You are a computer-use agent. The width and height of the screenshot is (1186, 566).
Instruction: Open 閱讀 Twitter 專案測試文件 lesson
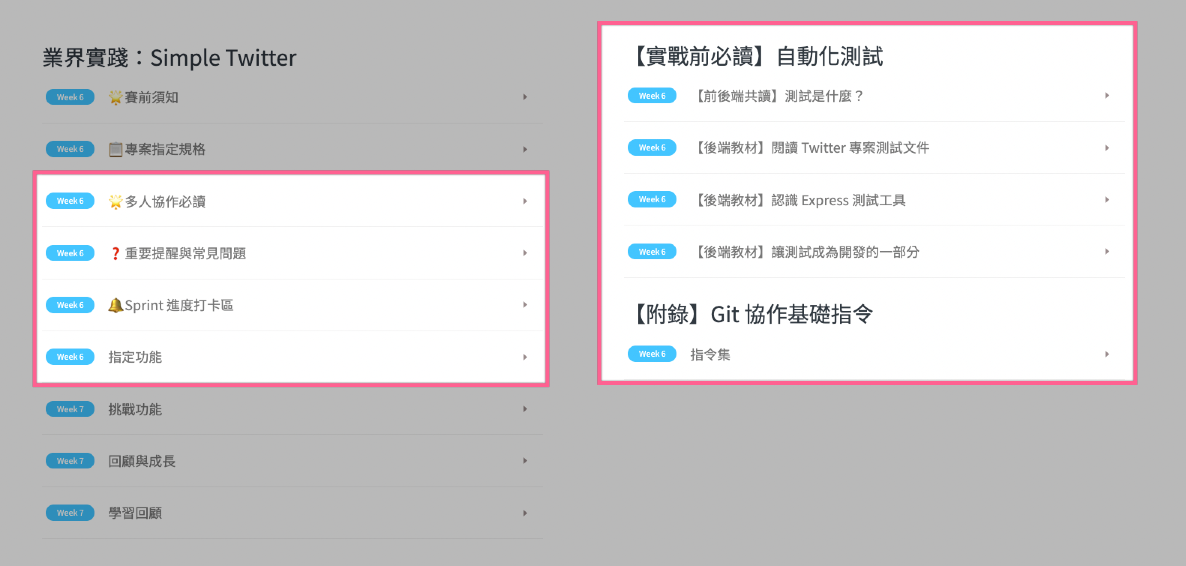(810, 148)
